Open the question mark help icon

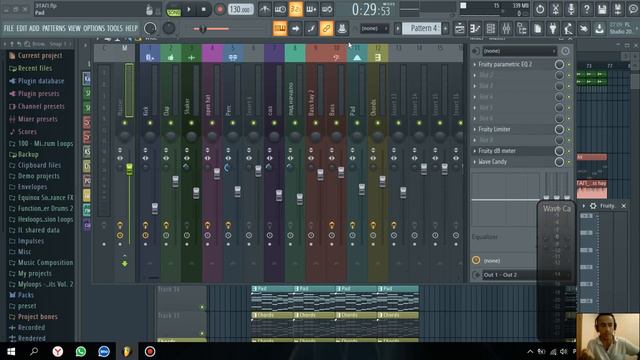coord(587,9)
